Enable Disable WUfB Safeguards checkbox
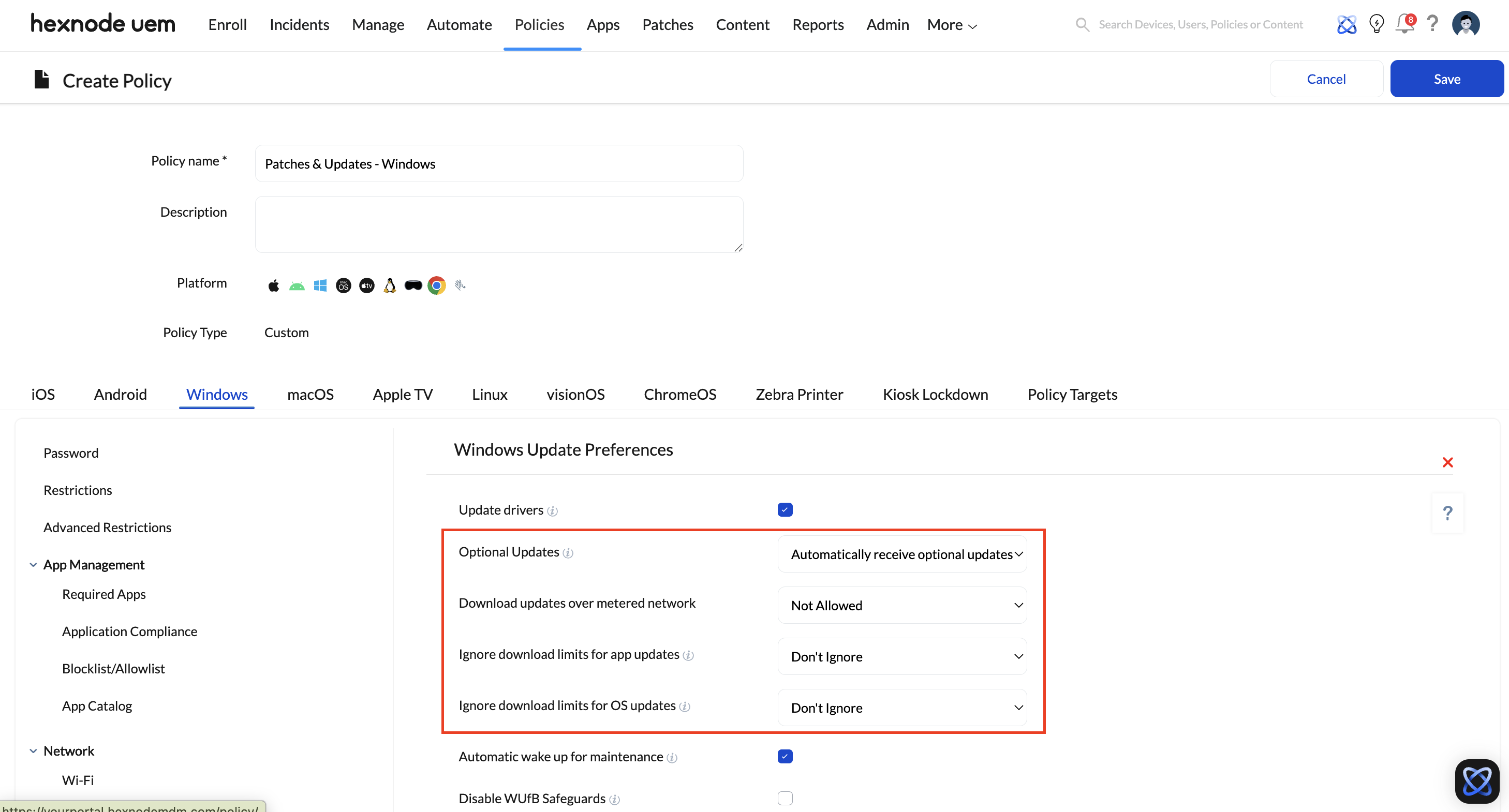The height and width of the screenshot is (812, 1509). pos(785,798)
